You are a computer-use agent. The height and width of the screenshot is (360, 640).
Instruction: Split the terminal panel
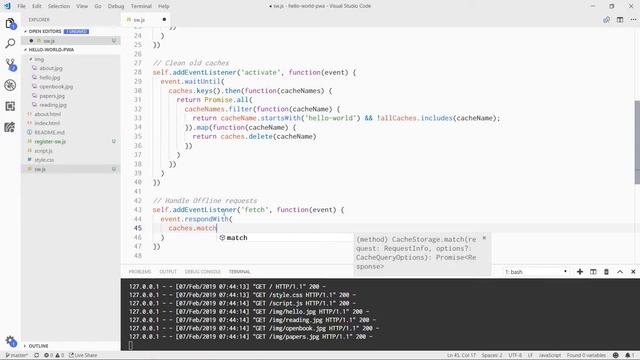pyautogui.click(x=593, y=272)
